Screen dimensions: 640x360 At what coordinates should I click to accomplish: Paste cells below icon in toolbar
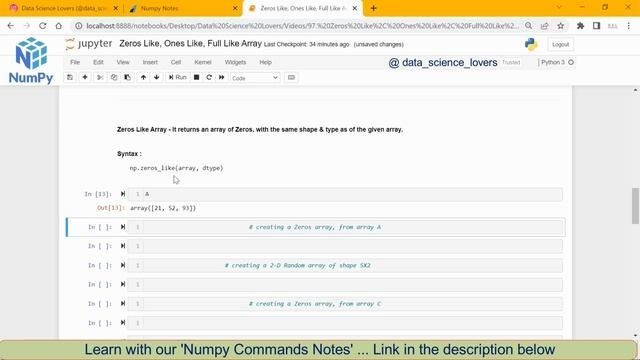click(x=128, y=77)
